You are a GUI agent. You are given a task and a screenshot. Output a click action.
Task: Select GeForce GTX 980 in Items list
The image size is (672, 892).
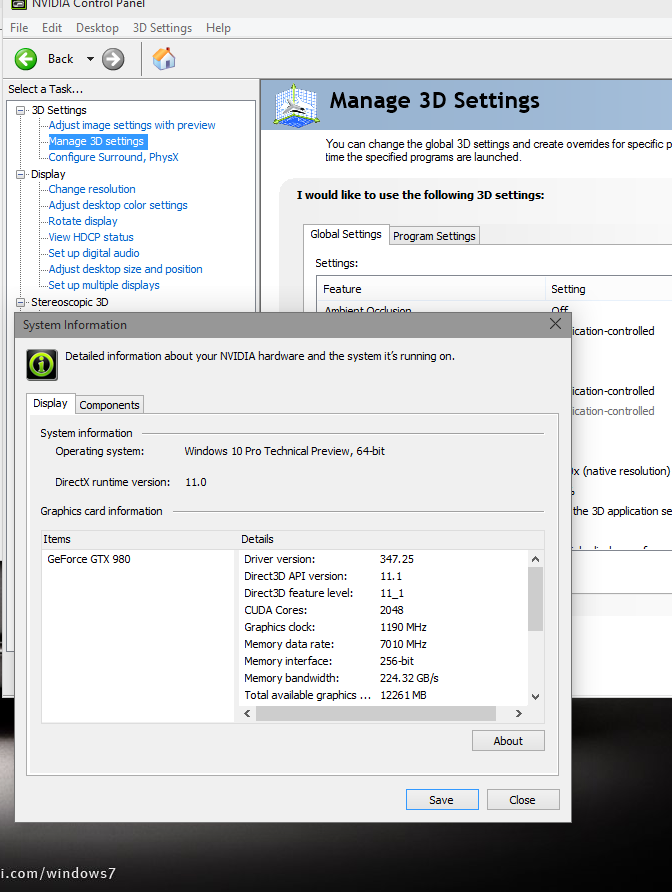tap(89, 559)
